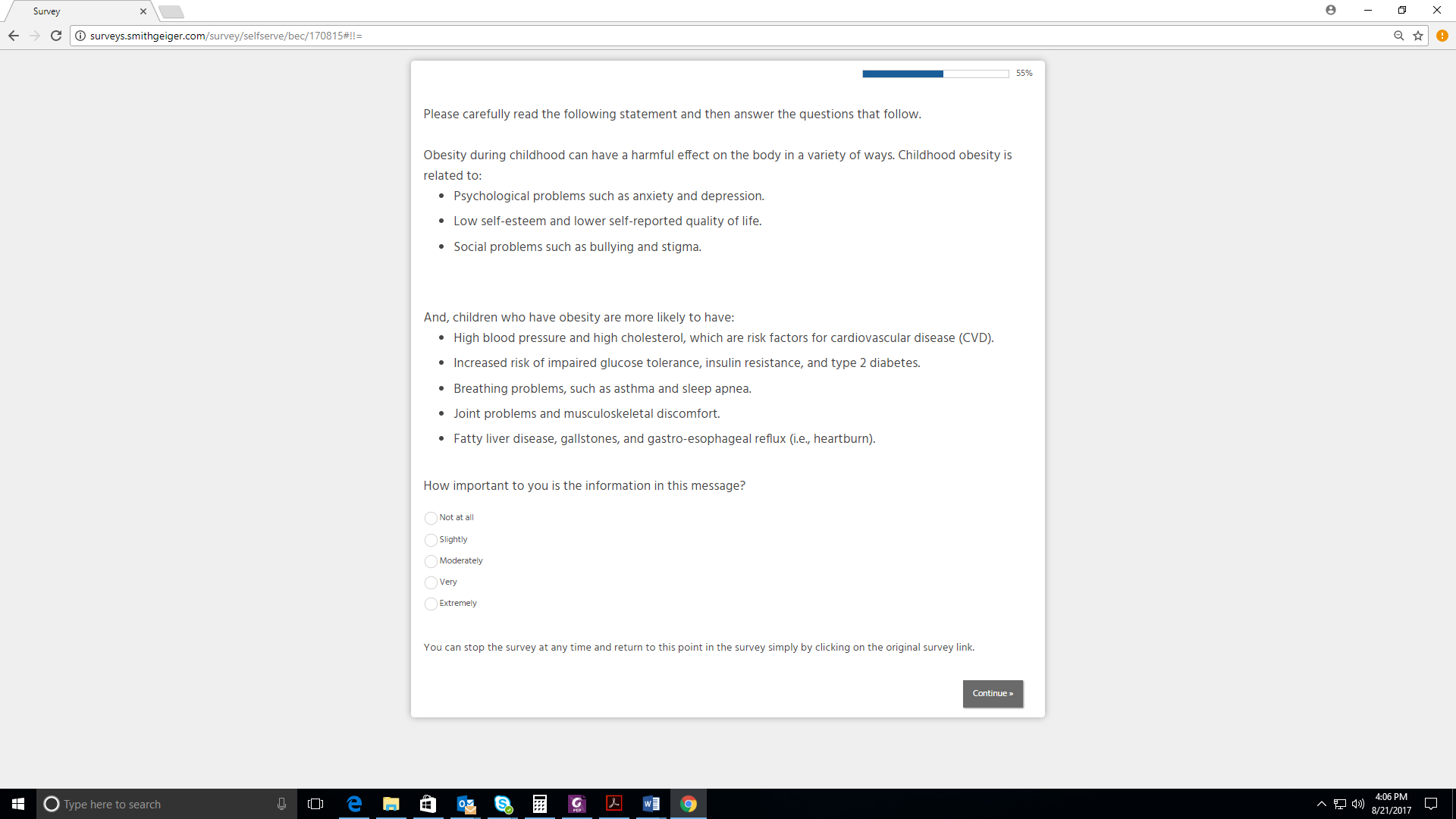Image resolution: width=1456 pixels, height=819 pixels.
Task: Open Skype from the taskbar
Action: point(503,804)
